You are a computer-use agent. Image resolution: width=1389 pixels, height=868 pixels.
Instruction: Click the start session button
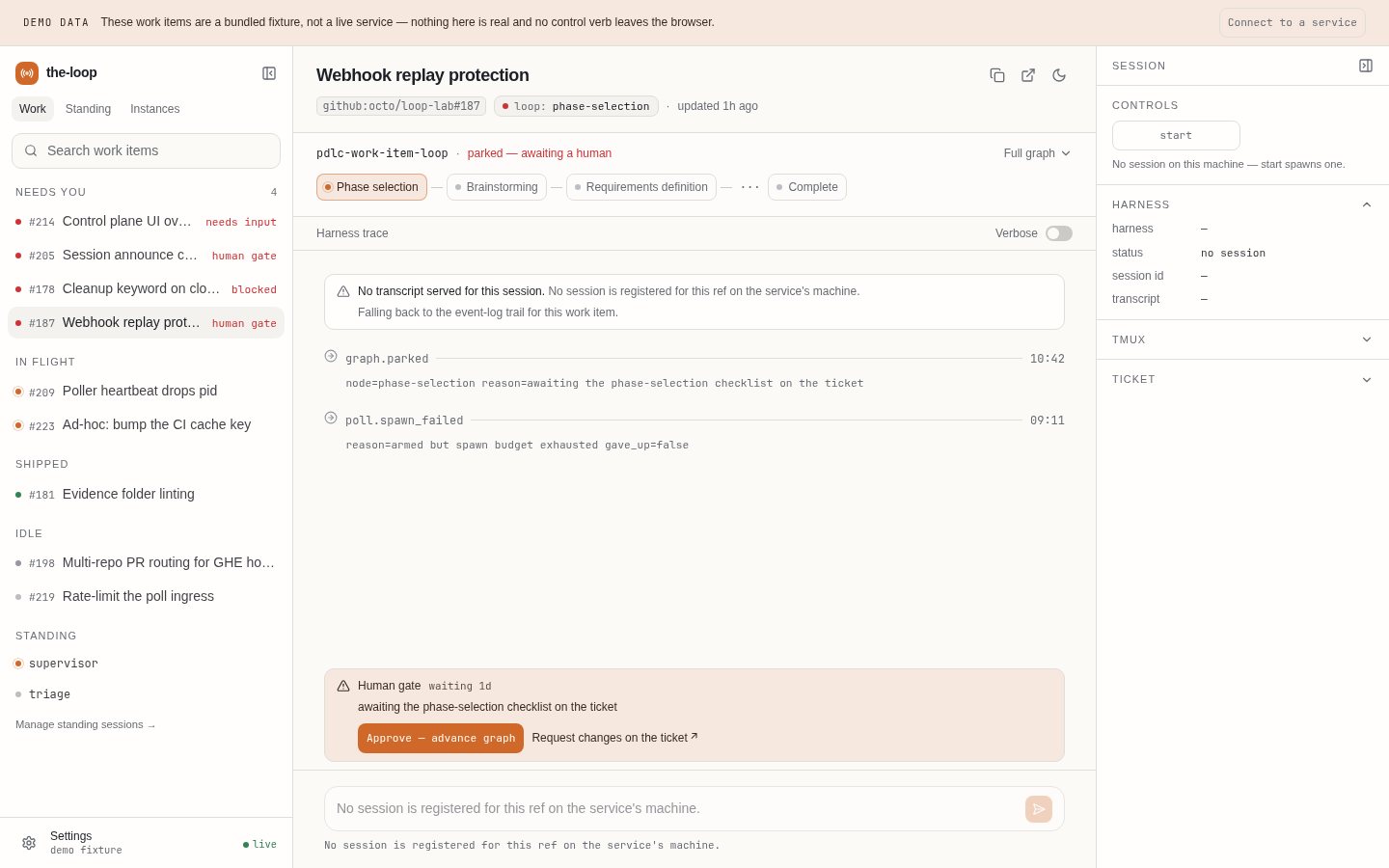[x=1176, y=136]
